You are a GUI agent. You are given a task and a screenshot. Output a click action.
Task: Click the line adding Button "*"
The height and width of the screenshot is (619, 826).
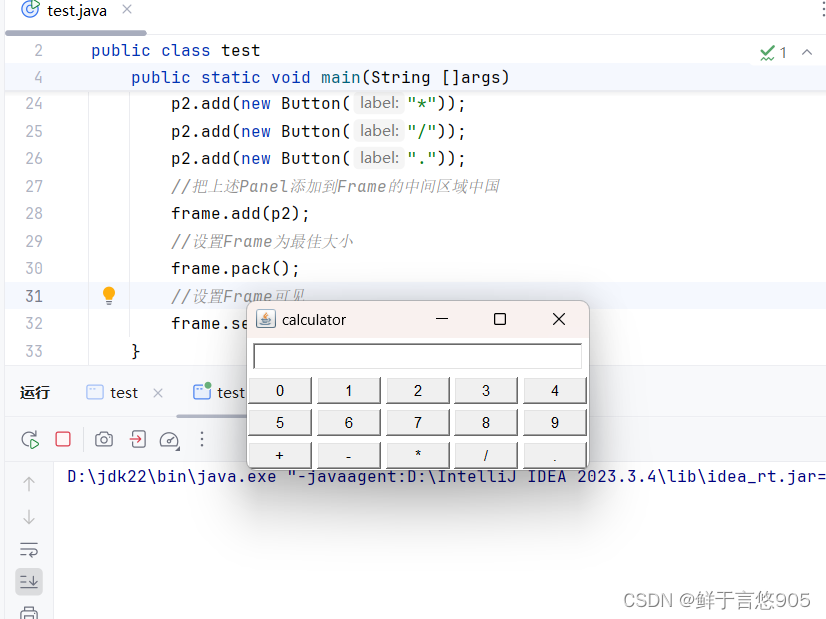[x=318, y=103]
